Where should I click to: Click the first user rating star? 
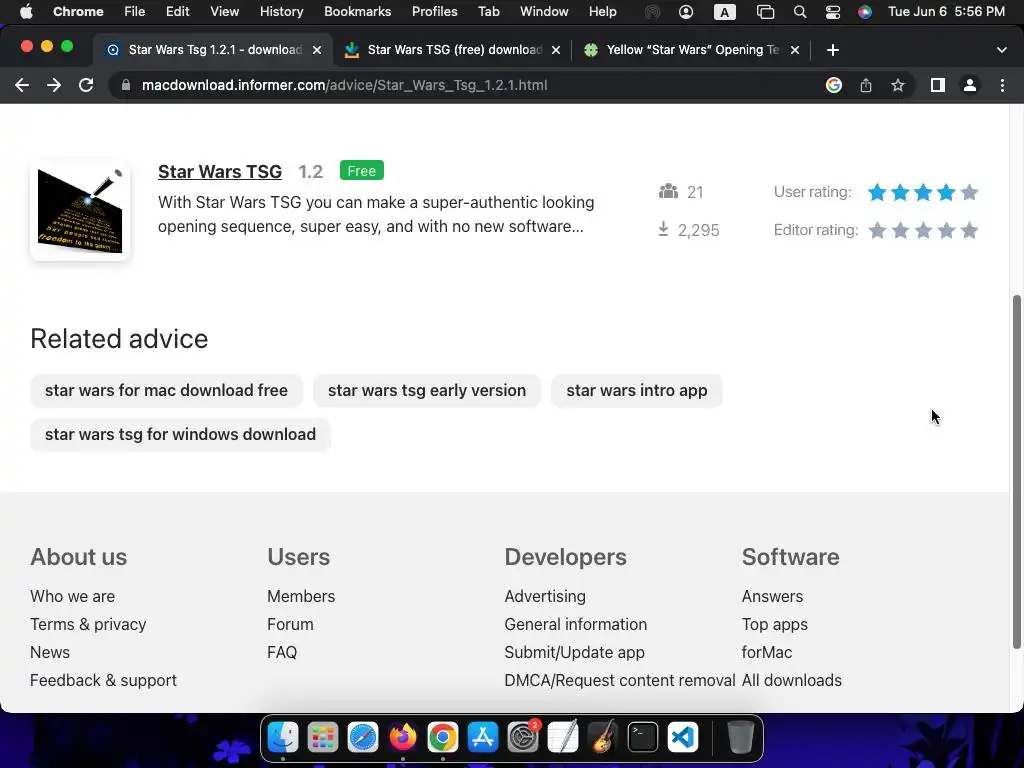tap(877, 192)
